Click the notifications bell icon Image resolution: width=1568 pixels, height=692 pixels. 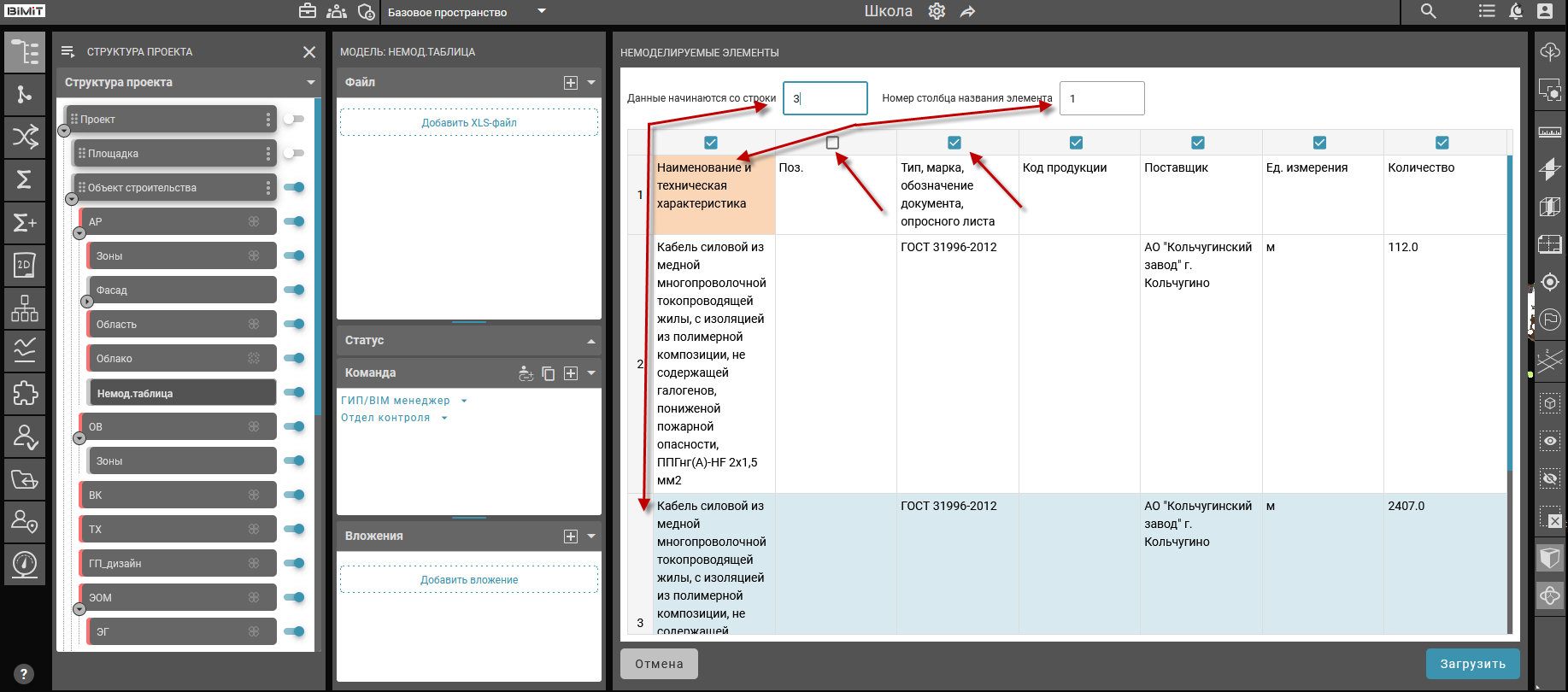[x=1516, y=11]
